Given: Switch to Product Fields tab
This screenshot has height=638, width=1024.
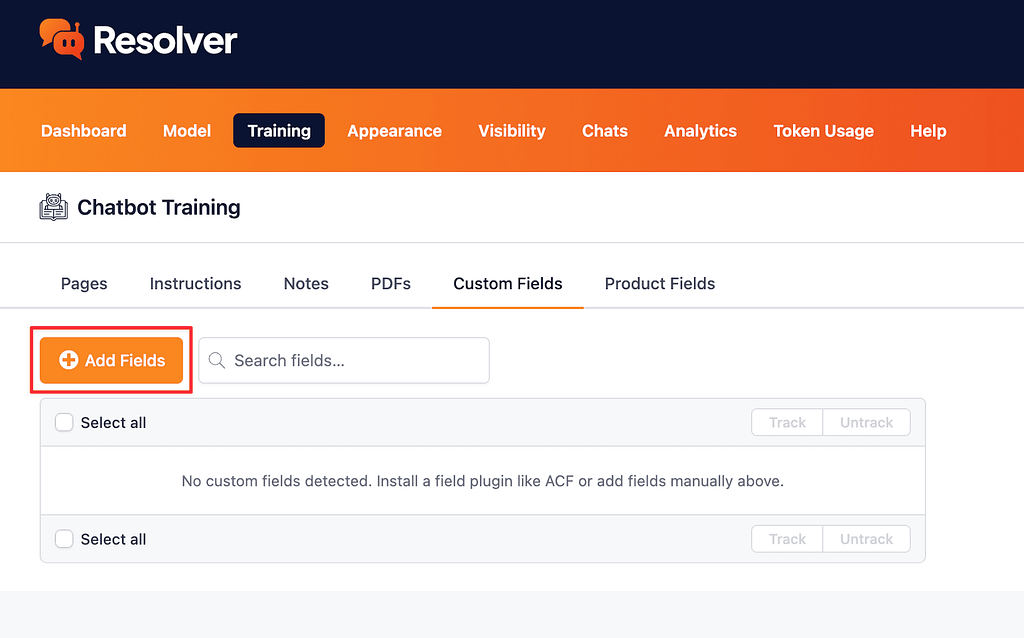Looking at the screenshot, I should pos(660,283).
